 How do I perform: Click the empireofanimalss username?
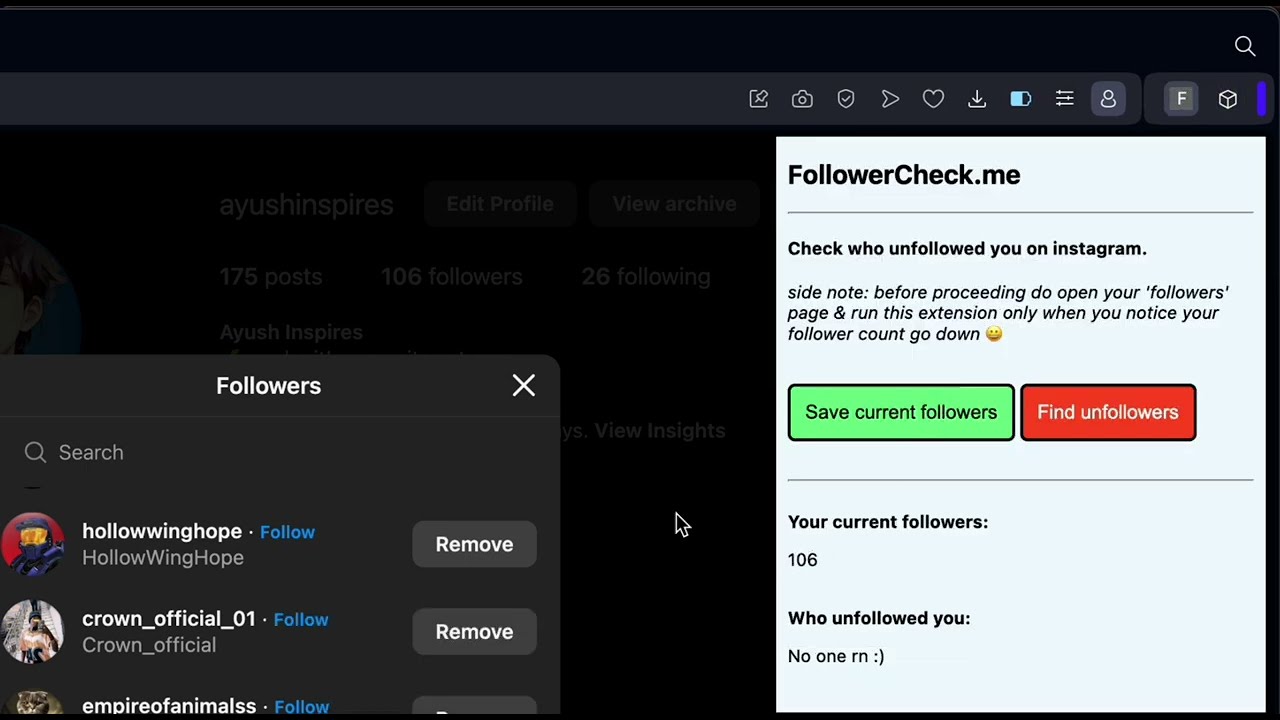(169, 706)
